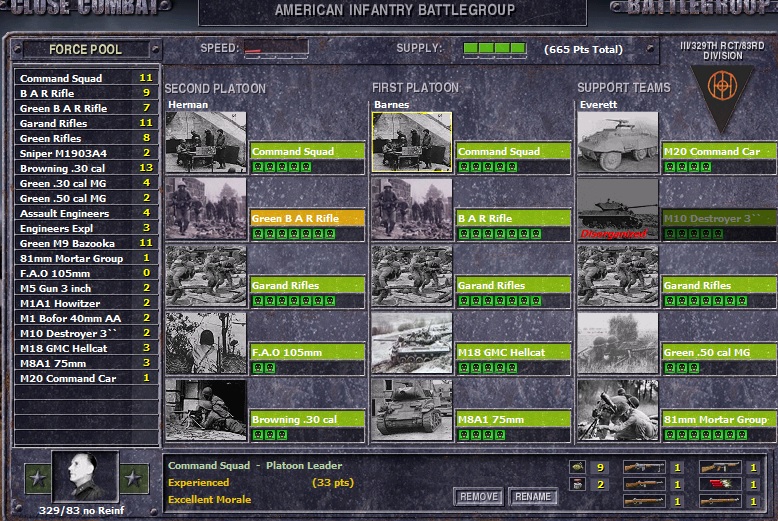Select Green .50 cal MG in Force Pool

(86, 198)
